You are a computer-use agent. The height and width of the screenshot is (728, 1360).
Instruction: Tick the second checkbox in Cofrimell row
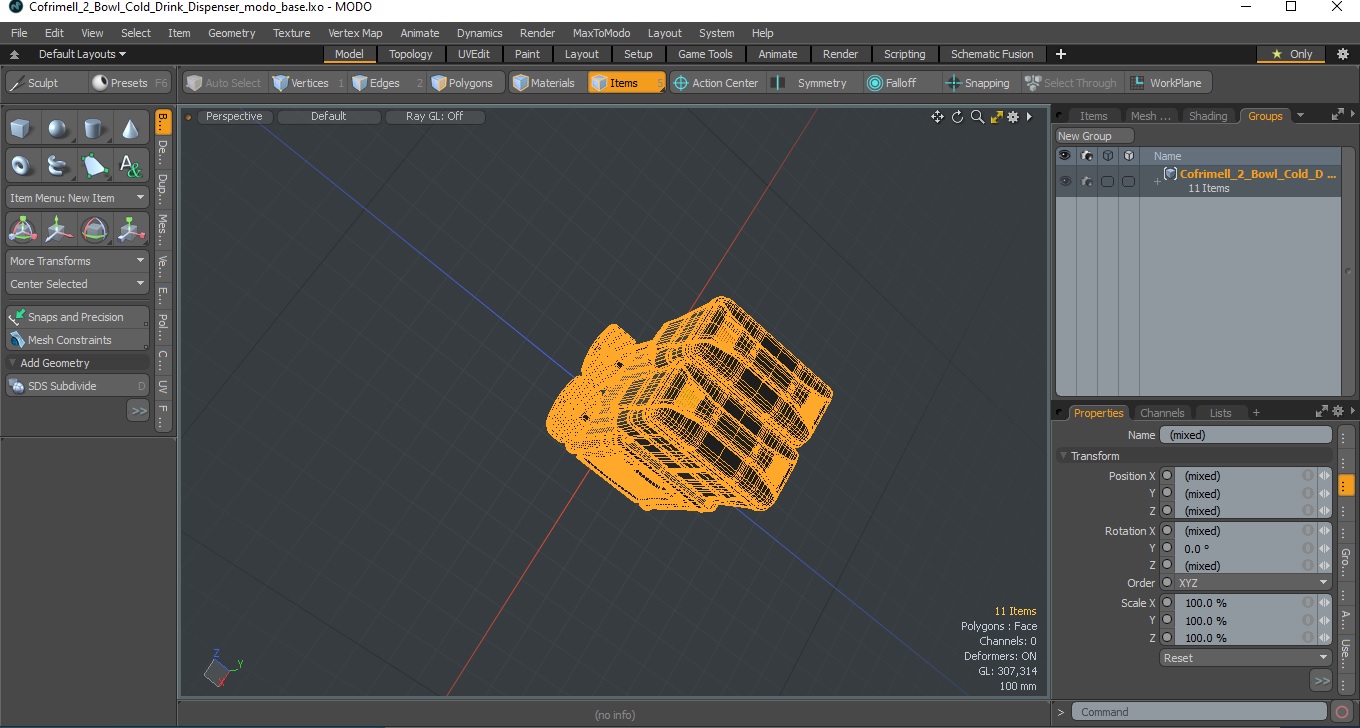pos(1128,181)
